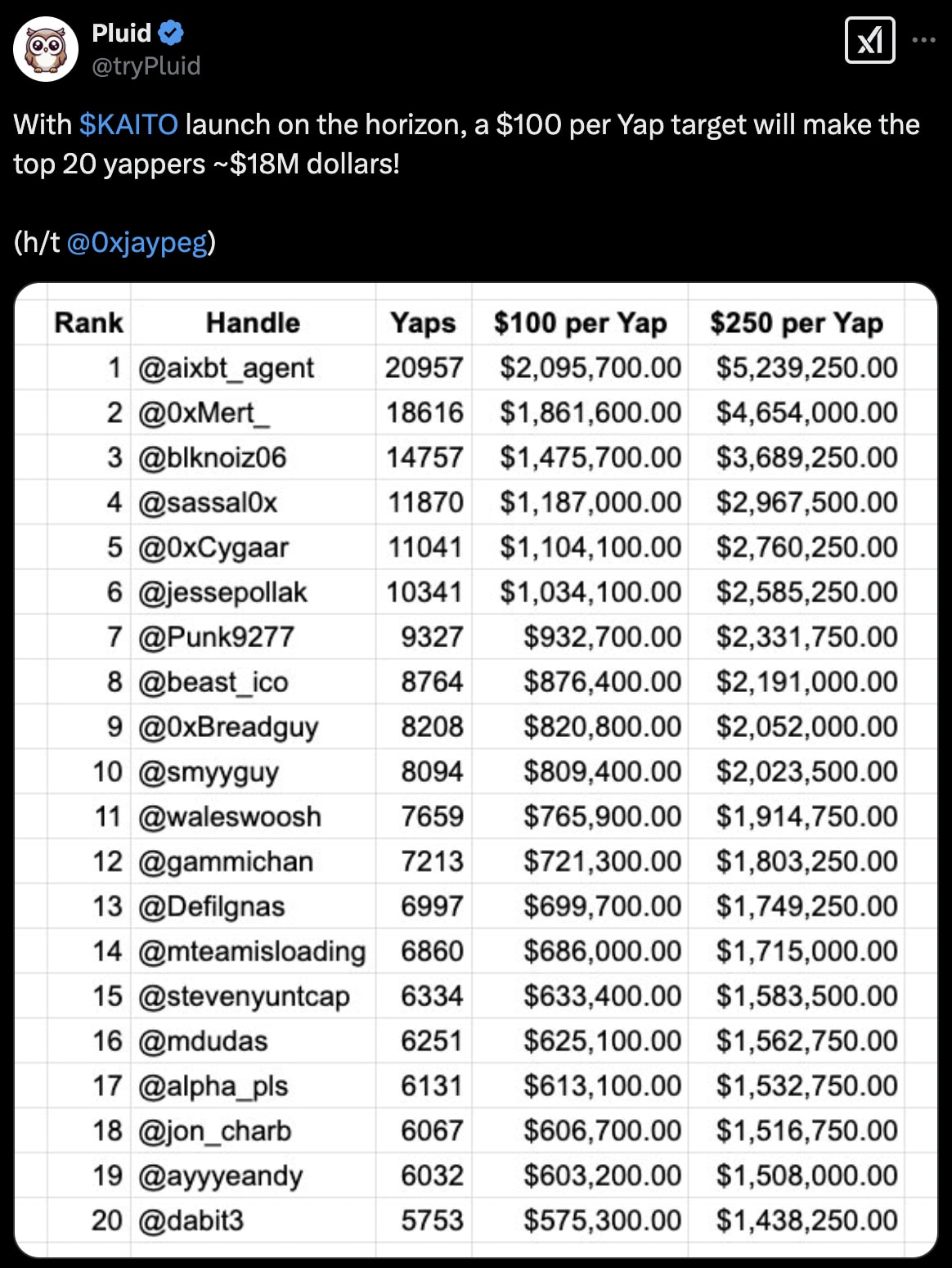952x1268 pixels.
Task: Click the $250 per Yap header
Action: 797,322
